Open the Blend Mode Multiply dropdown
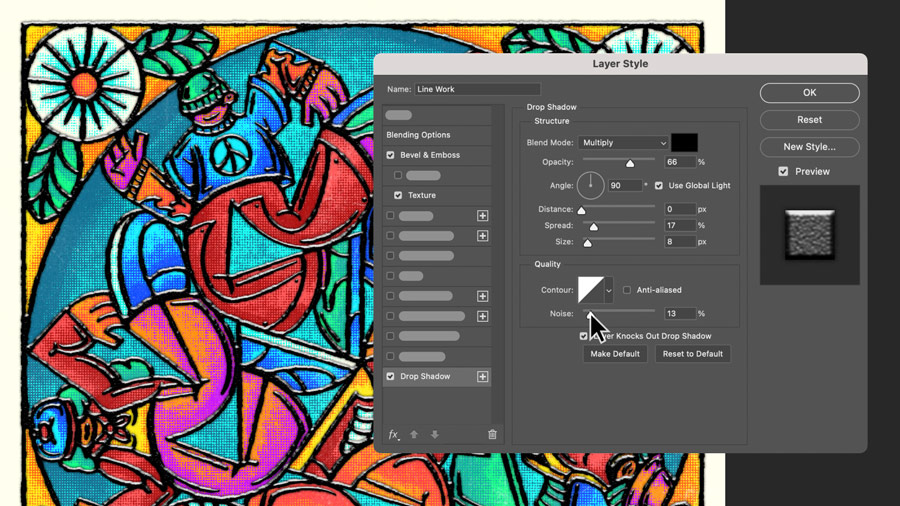The width and height of the screenshot is (900, 506). [x=623, y=142]
